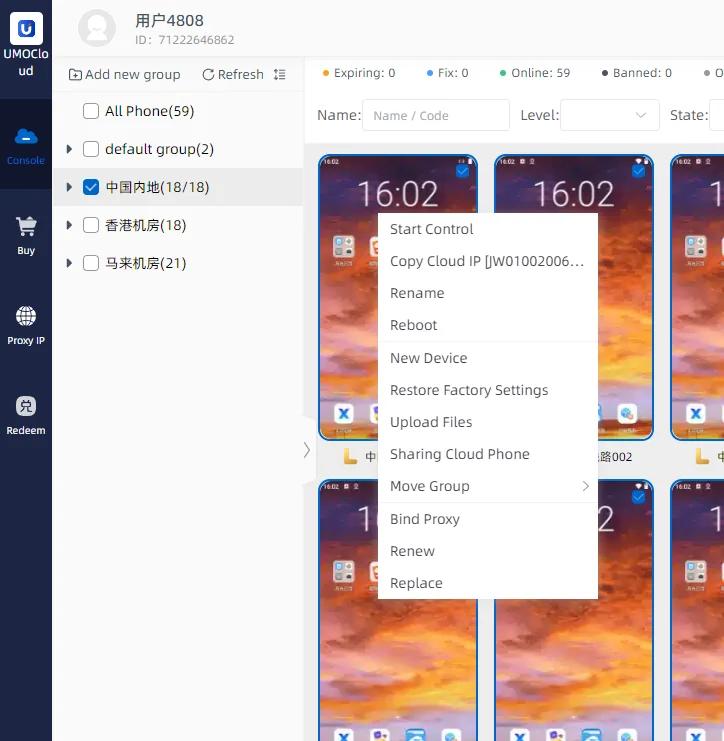Check the All Phone(59) checkbox
The width and height of the screenshot is (724, 741).
tap(91, 111)
